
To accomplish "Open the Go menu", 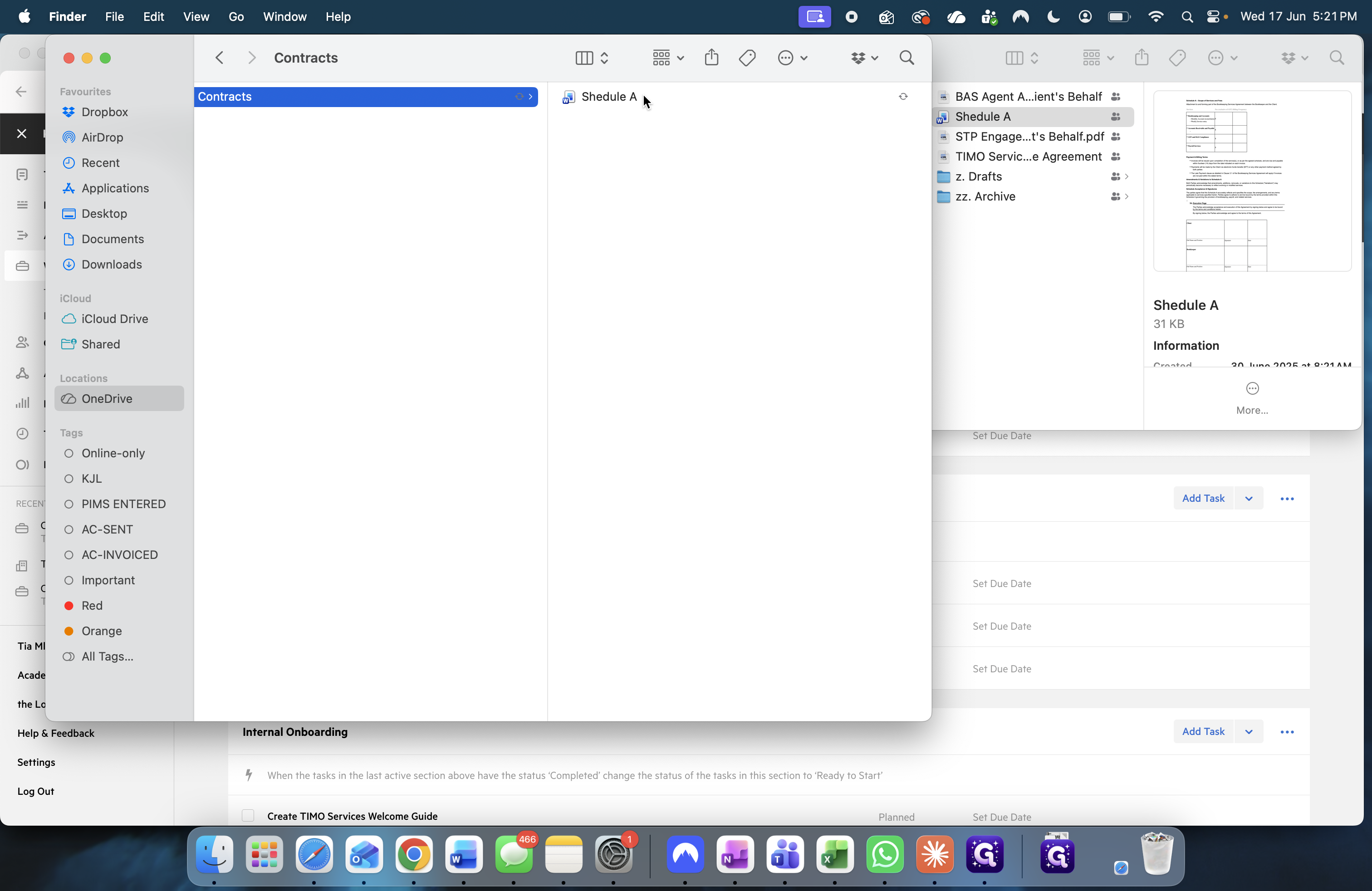I will tap(236, 17).
